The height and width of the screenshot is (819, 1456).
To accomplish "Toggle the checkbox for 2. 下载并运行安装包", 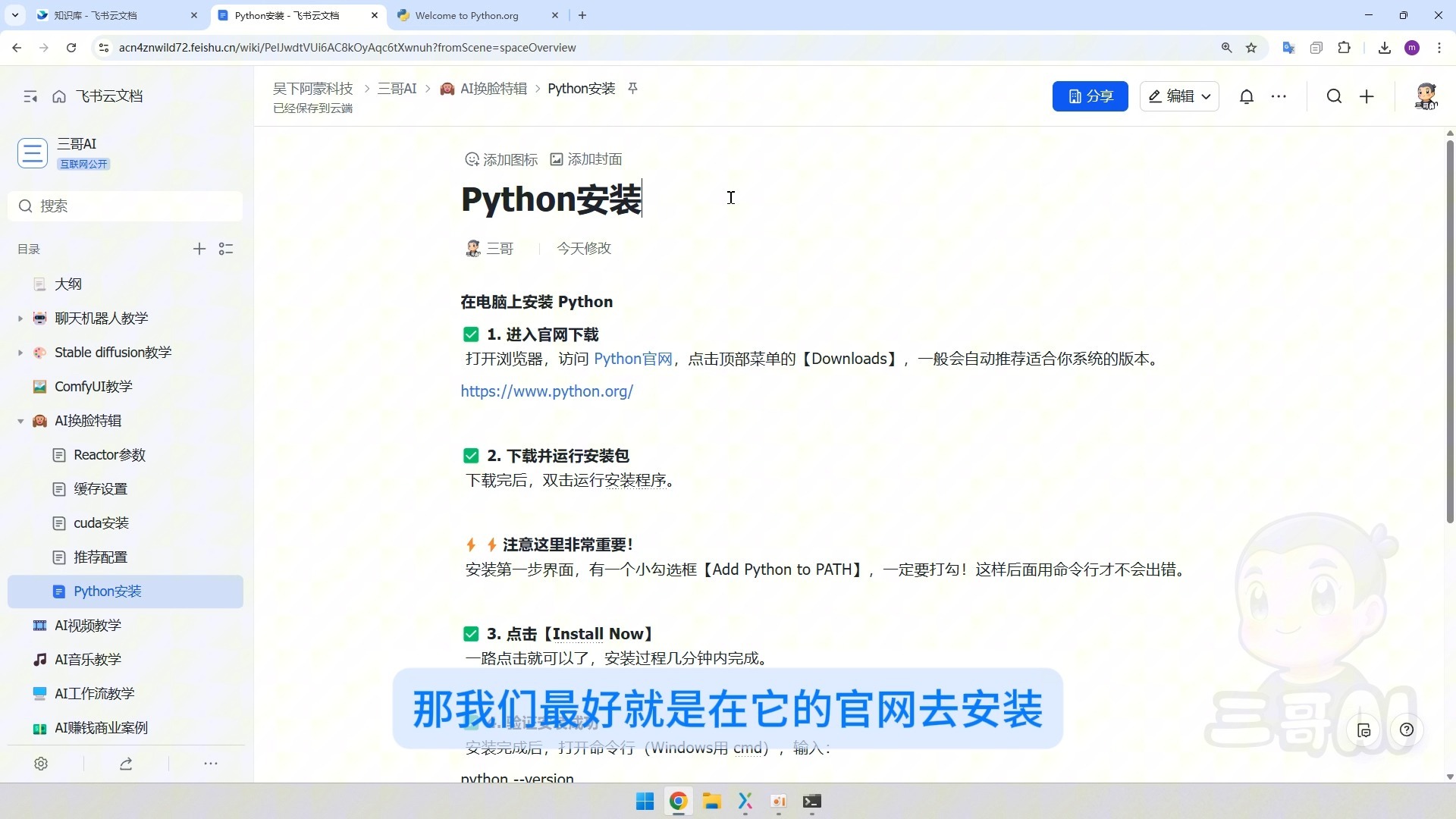I will 471,456.
